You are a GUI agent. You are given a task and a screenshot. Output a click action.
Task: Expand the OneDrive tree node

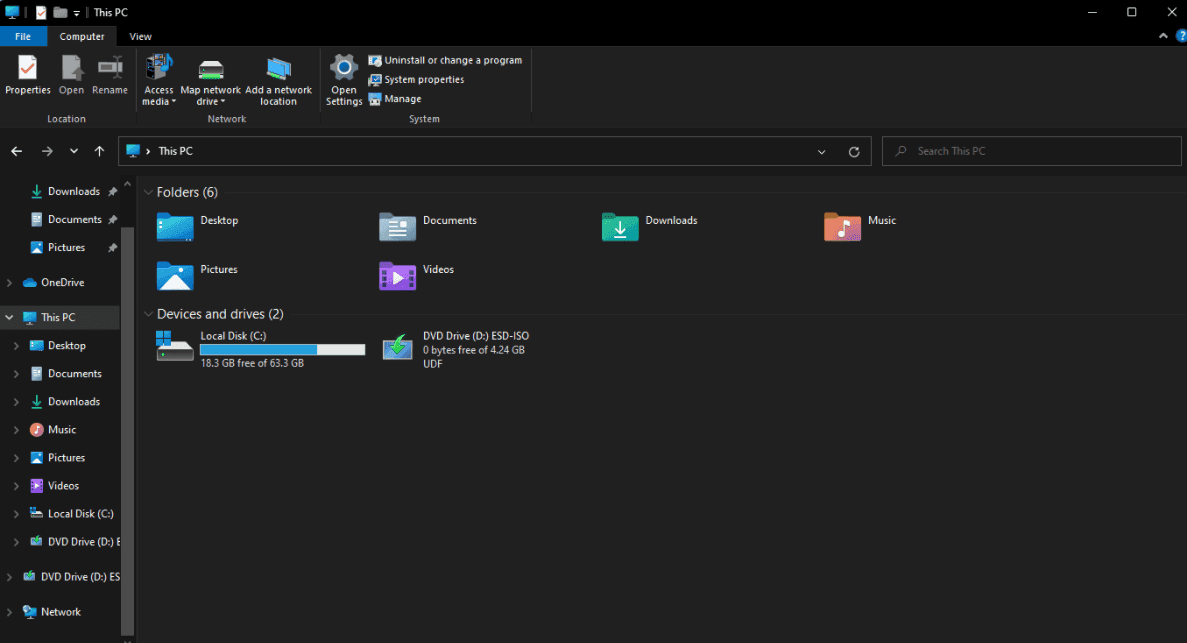(x=9, y=282)
